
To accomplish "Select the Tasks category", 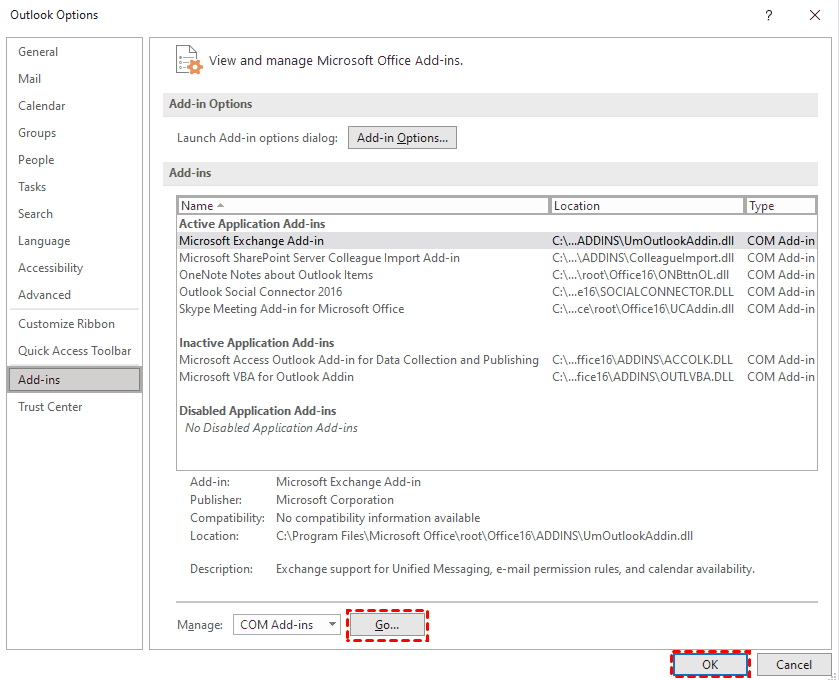I will click(x=32, y=187).
